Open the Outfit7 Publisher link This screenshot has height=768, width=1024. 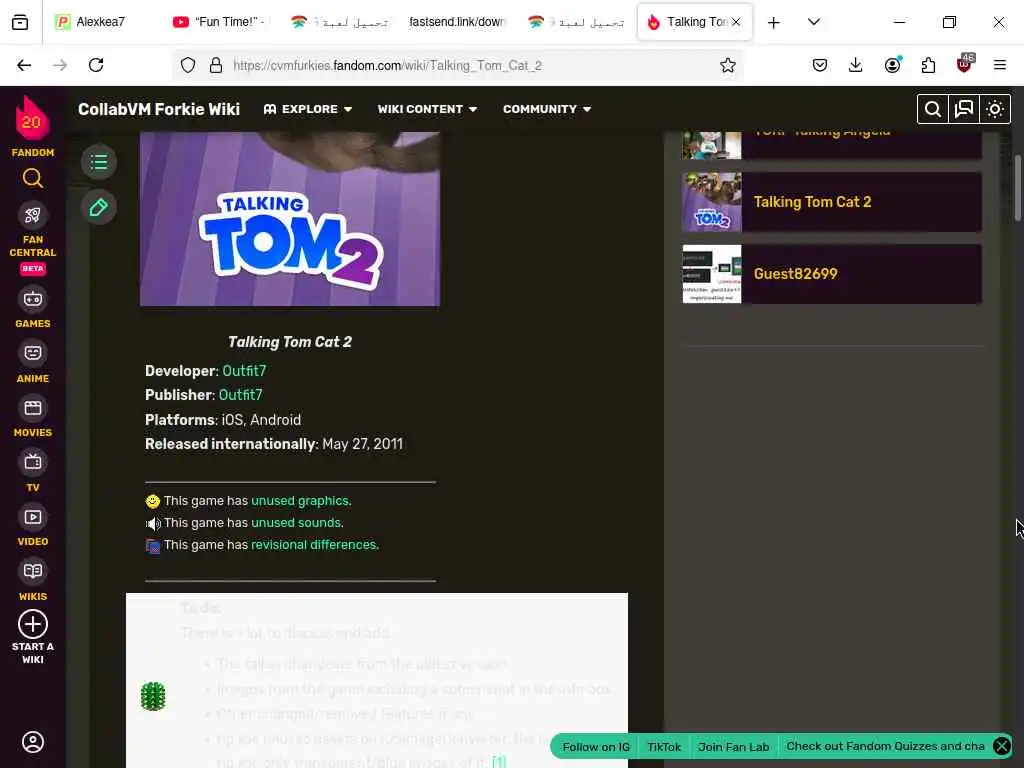click(x=240, y=395)
